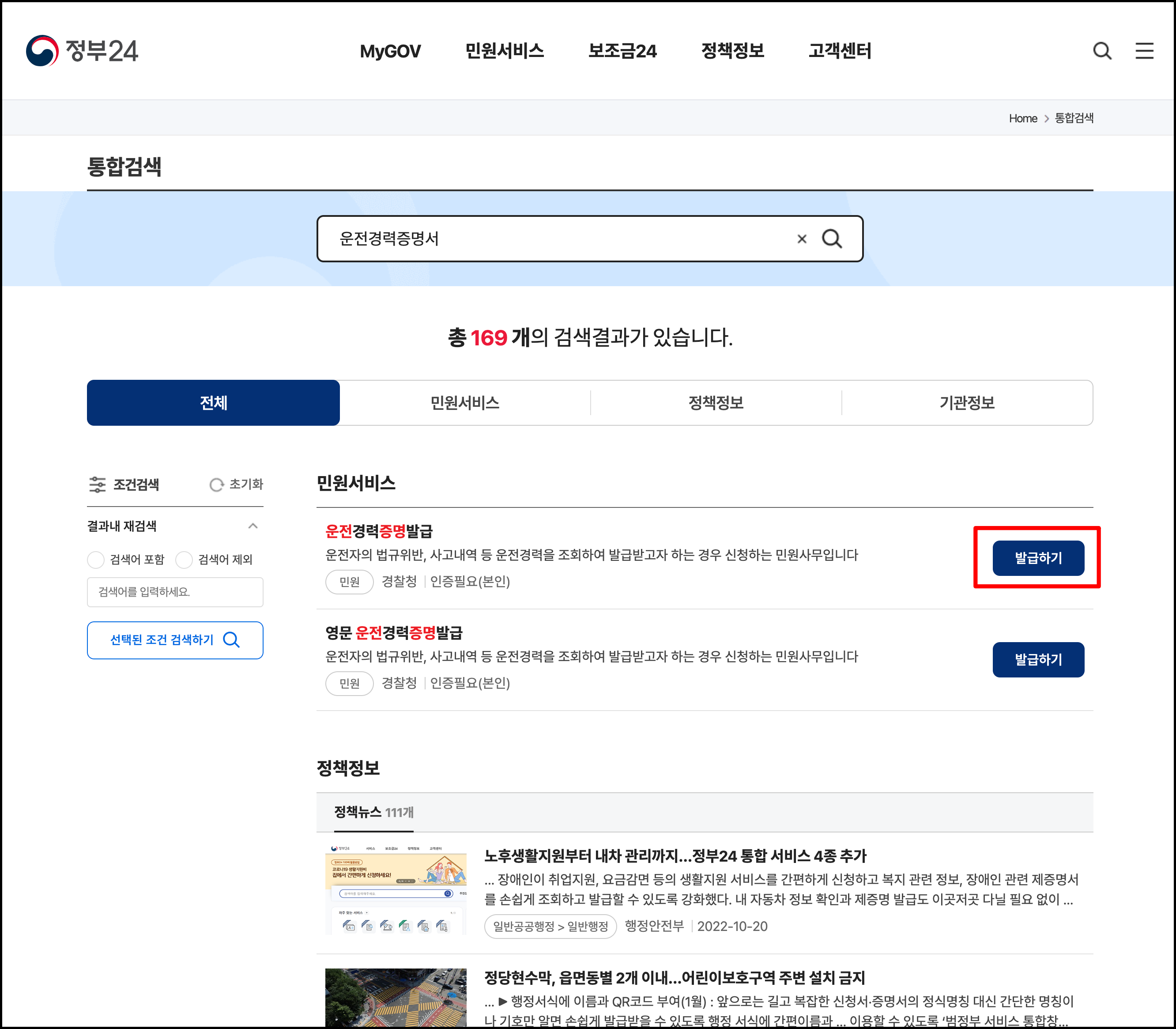This screenshot has height=1029, width=1176.
Task: Click the 조건검색 filter icon
Action: coord(97,484)
